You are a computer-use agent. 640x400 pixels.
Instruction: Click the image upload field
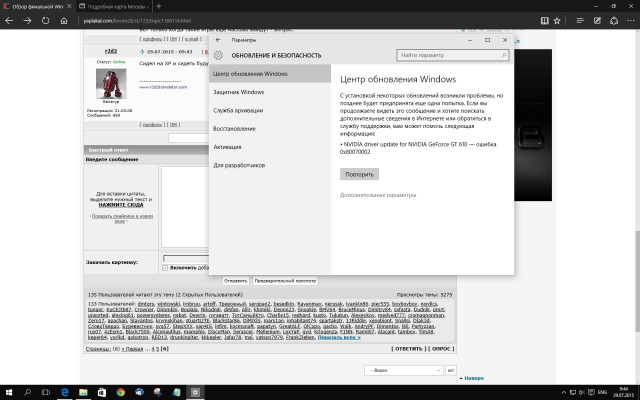pos(186,258)
